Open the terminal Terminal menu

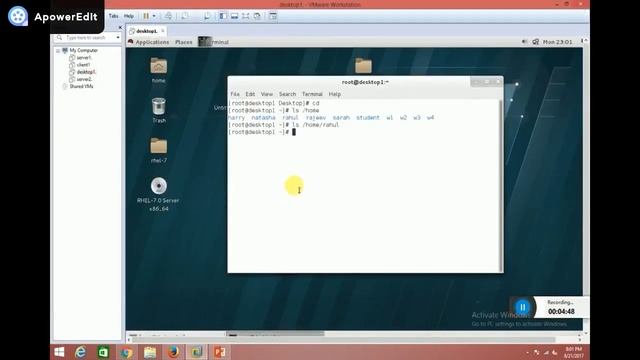click(312, 94)
